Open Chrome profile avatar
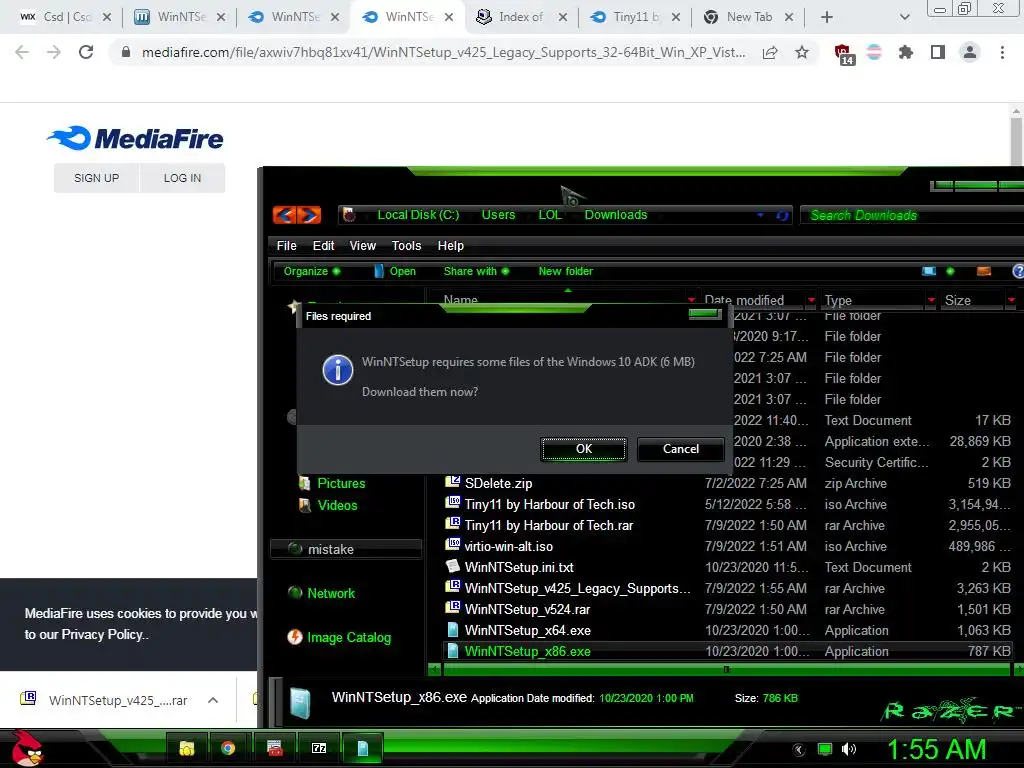The height and width of the screenshot is (768, 1024). click(970, 52)
